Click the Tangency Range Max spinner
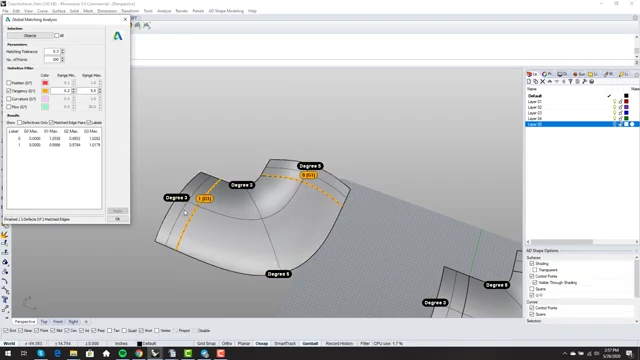Screen dimensions: 640x360 pos(100,91)
